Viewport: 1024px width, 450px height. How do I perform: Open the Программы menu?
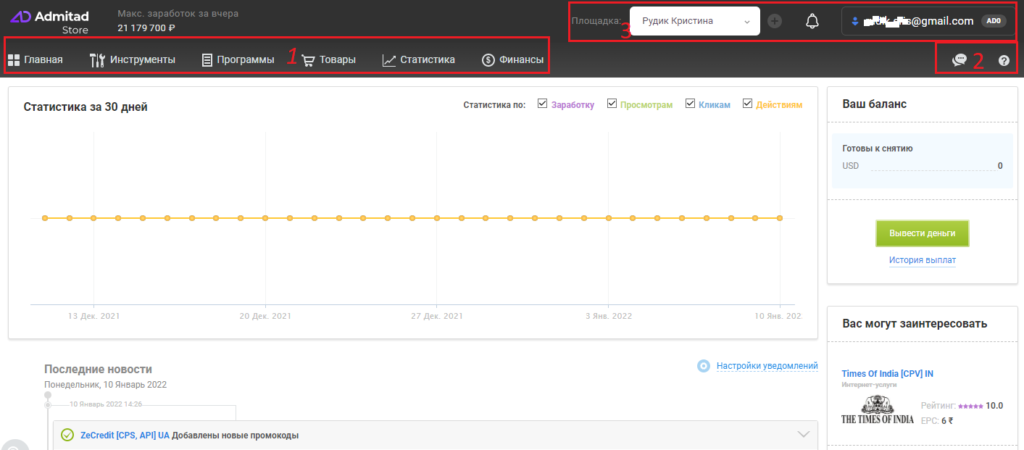click(238, 60)
